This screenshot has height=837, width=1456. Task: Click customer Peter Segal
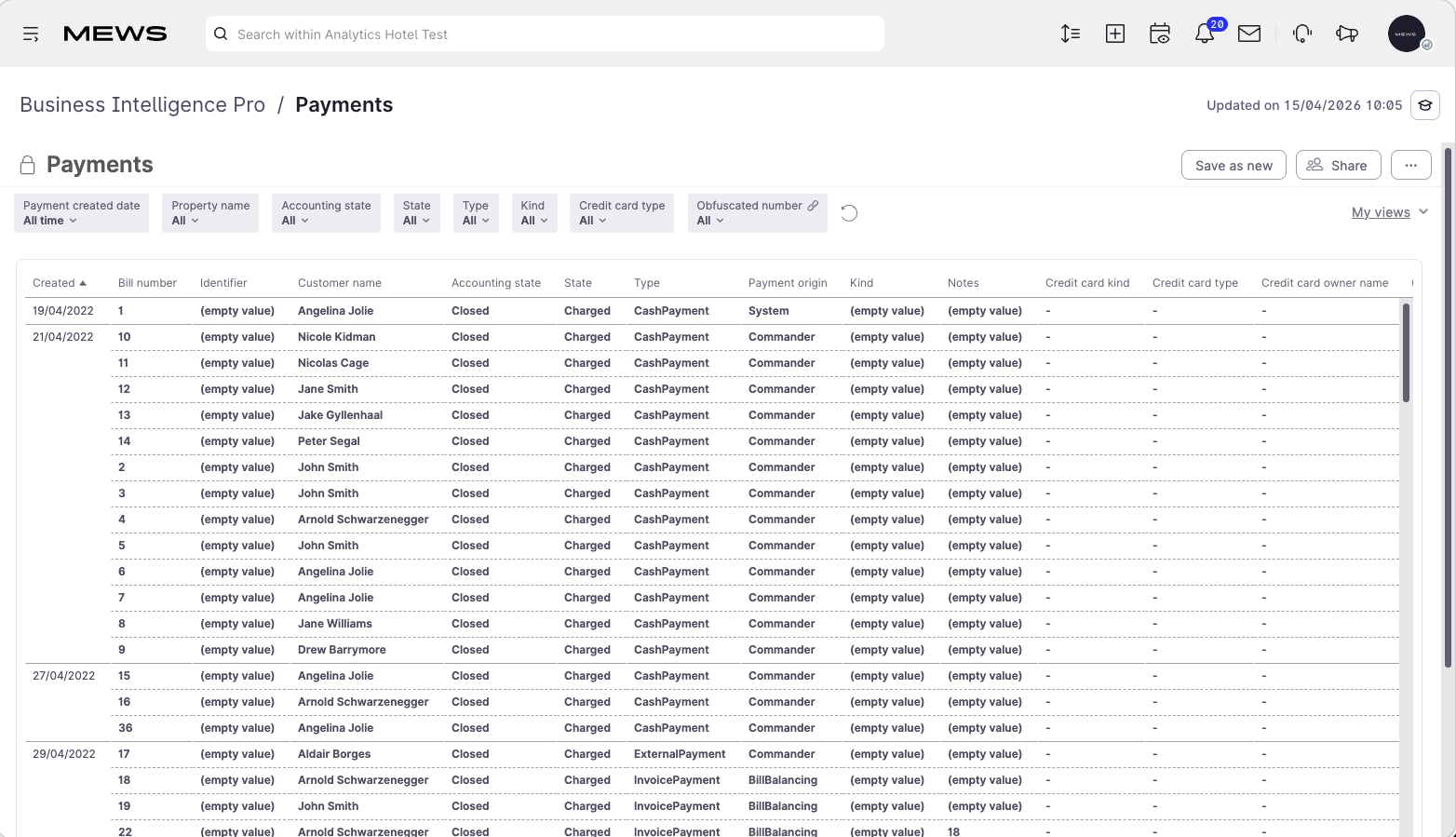(329, 441)
